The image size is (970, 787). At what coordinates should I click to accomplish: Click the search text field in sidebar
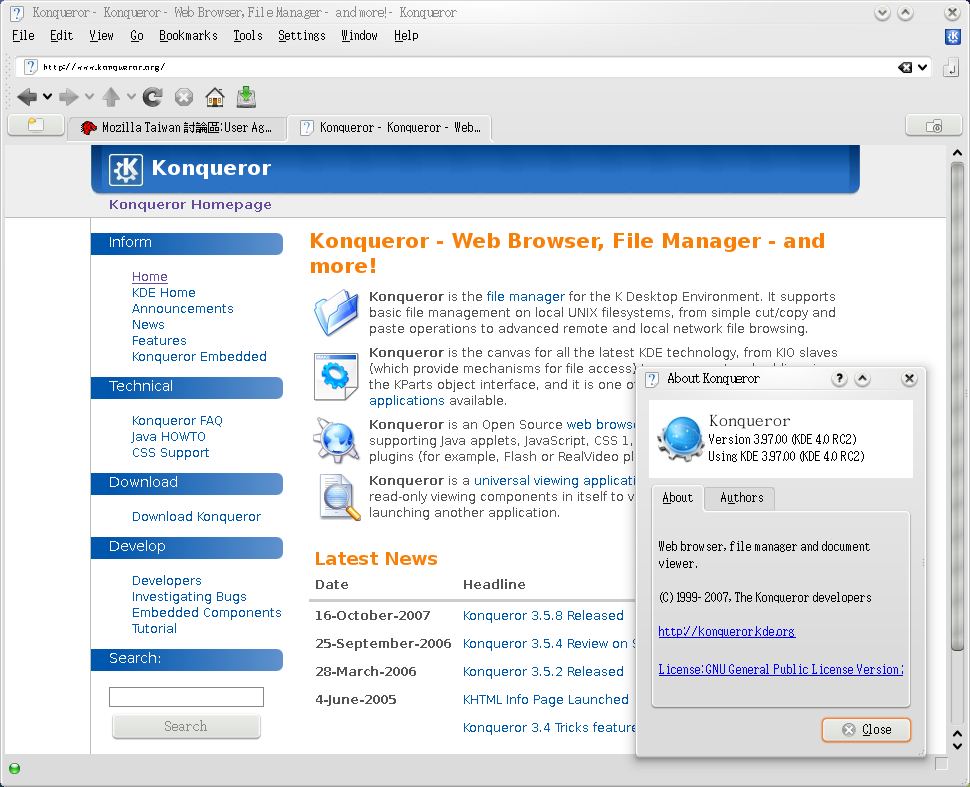click(186, 697)
